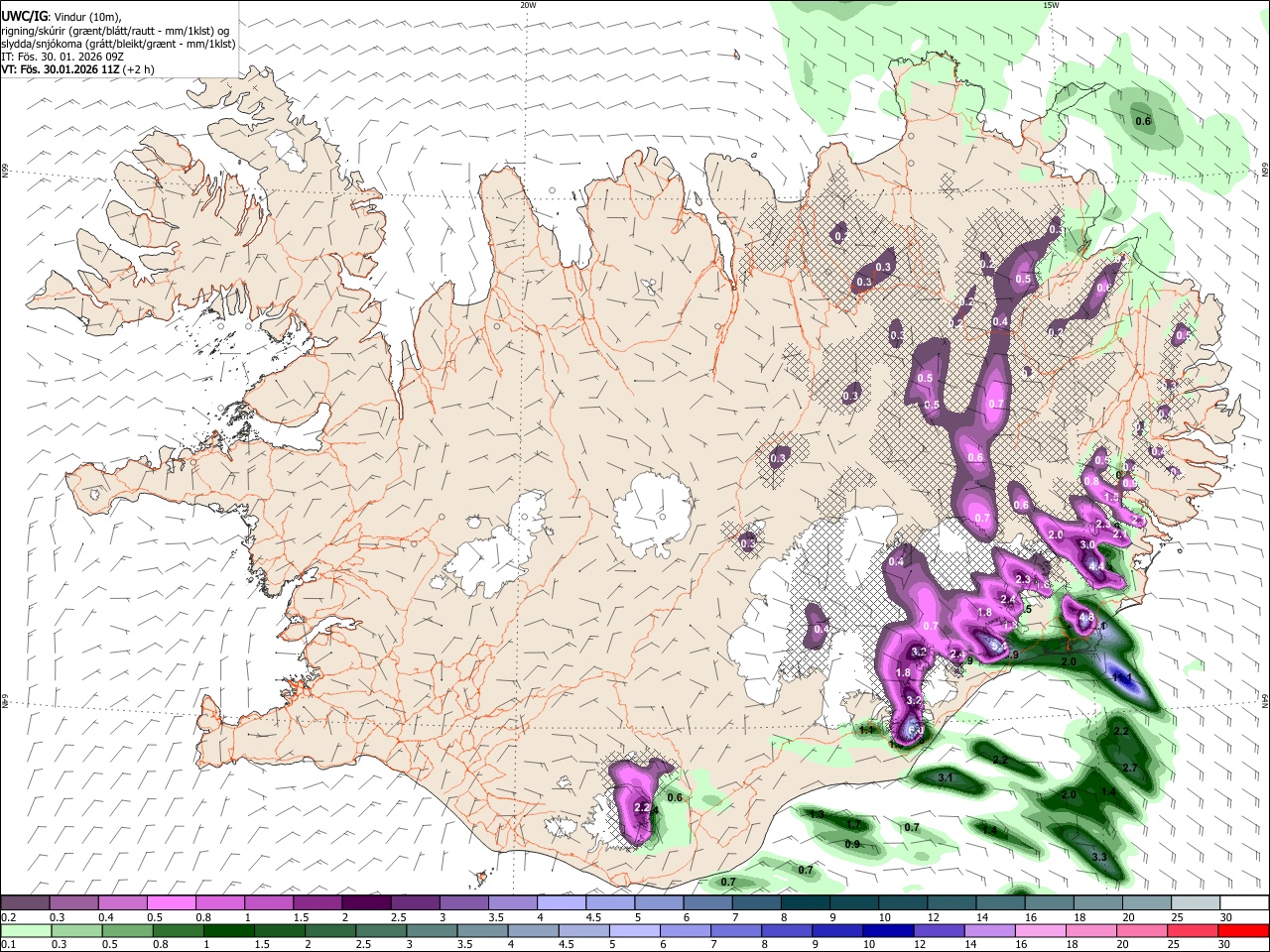Click the '2.7' precipitation value on the map

[1129, 769]
